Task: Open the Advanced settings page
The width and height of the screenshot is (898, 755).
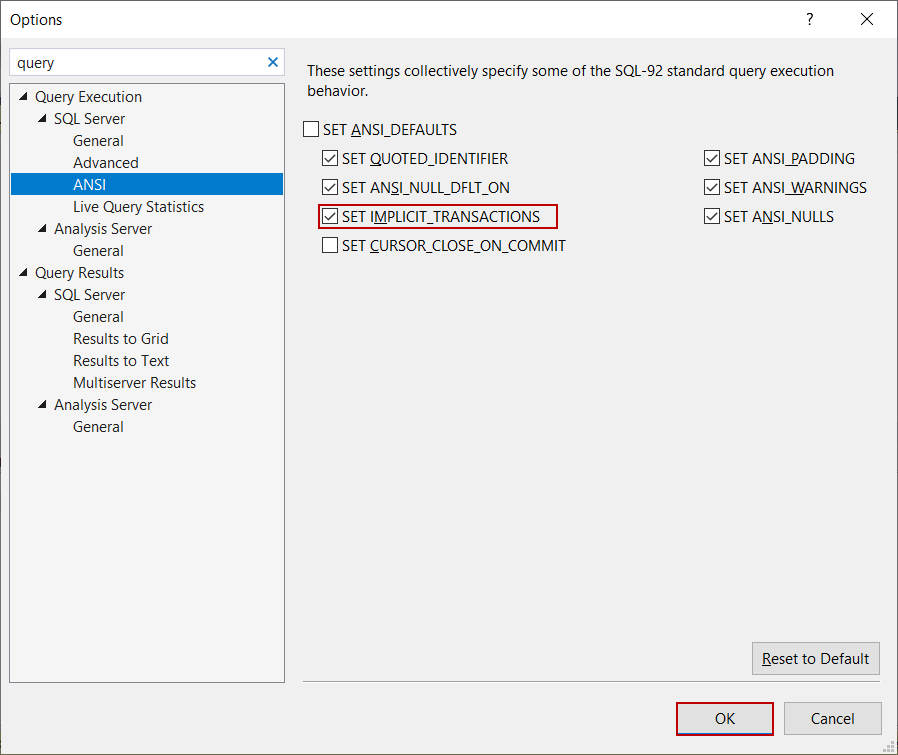Action: click(x=105, y=162)
